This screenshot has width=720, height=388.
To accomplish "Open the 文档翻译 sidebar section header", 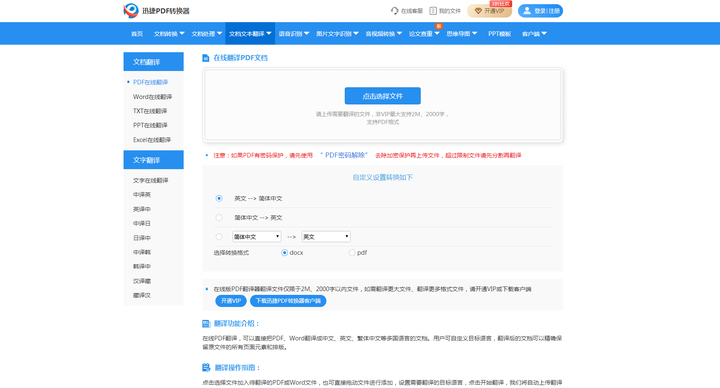I will click(153, 62).
